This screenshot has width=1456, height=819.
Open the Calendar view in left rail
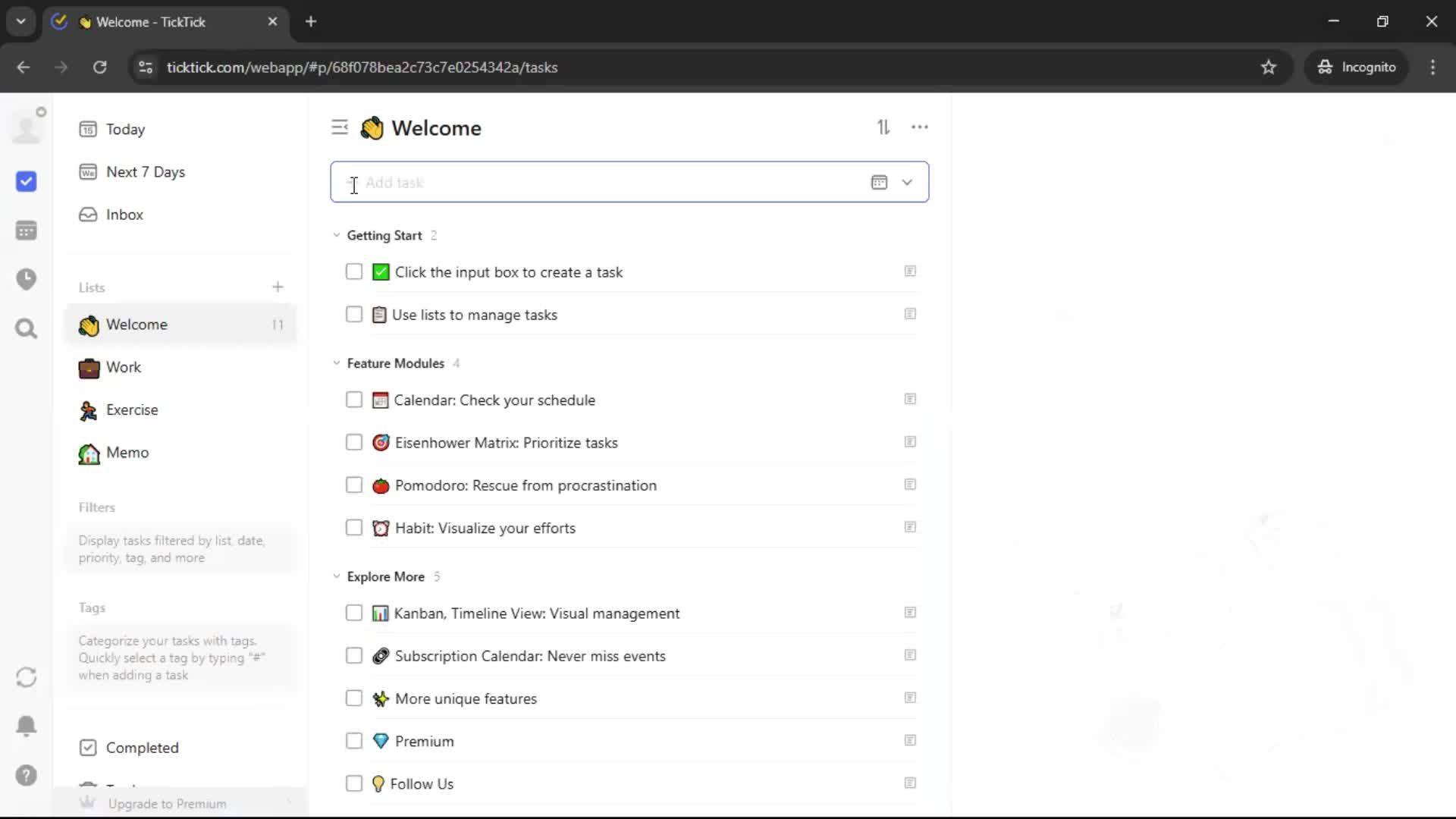(x=26, y=231)
